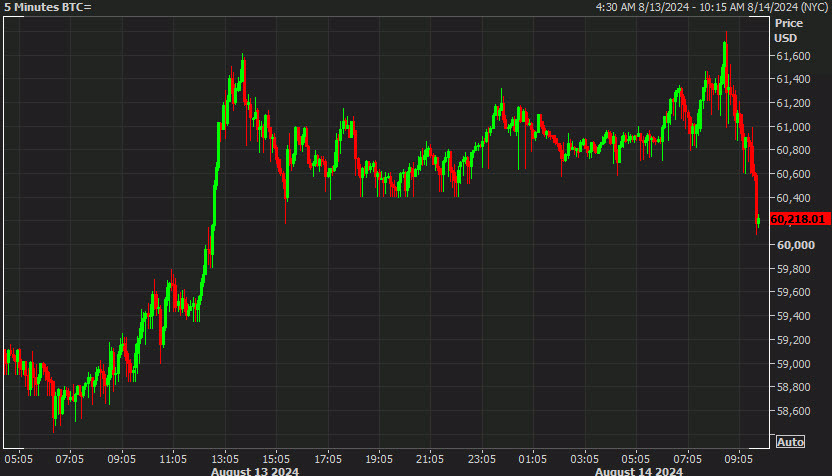Click the '5 Minutes BTC=' chart title
This screenshot has width=832, height=476.
point(48,7)
